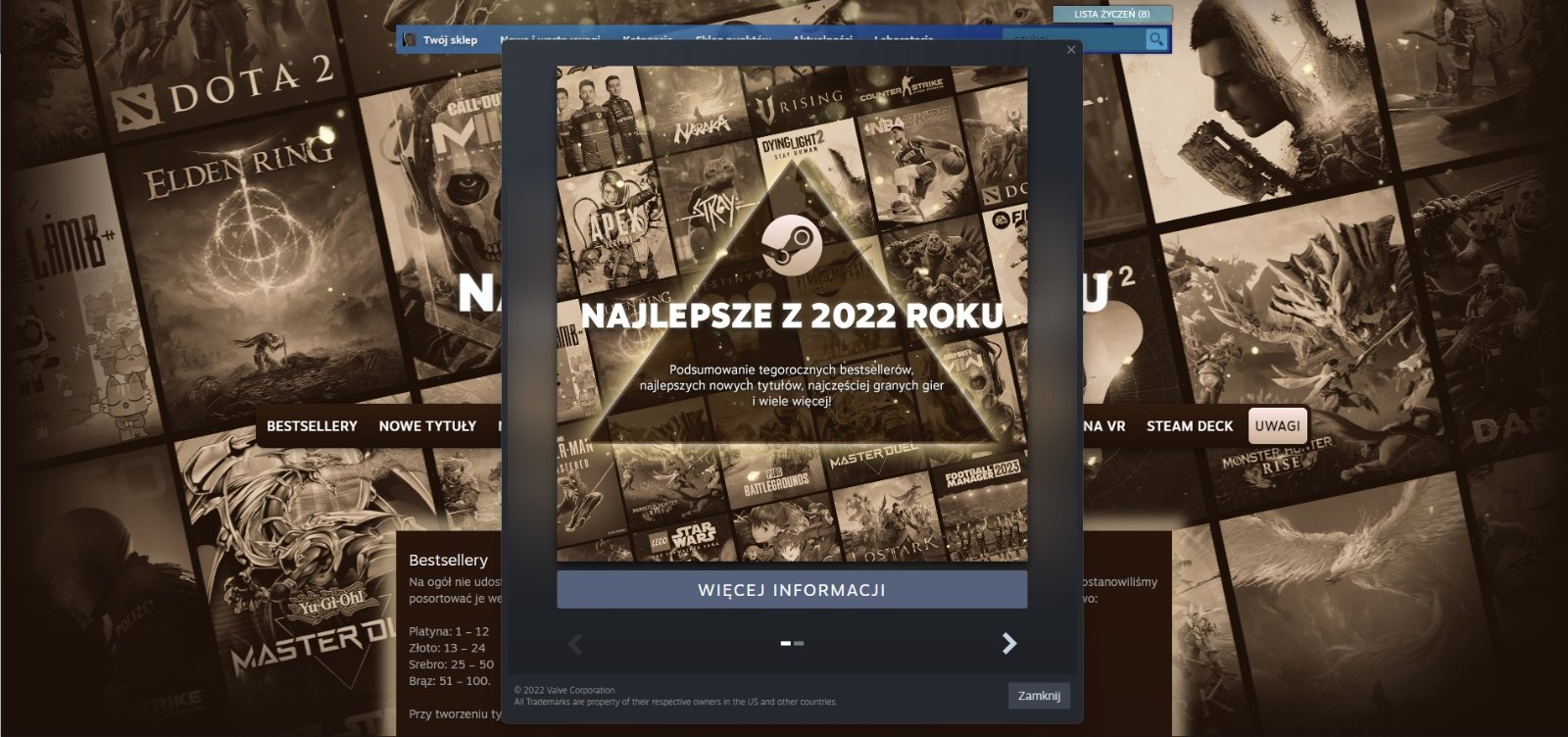Screen dimensions: 1568x737
Task: Open the Twój sklep menu
Action: click(450, 40)
